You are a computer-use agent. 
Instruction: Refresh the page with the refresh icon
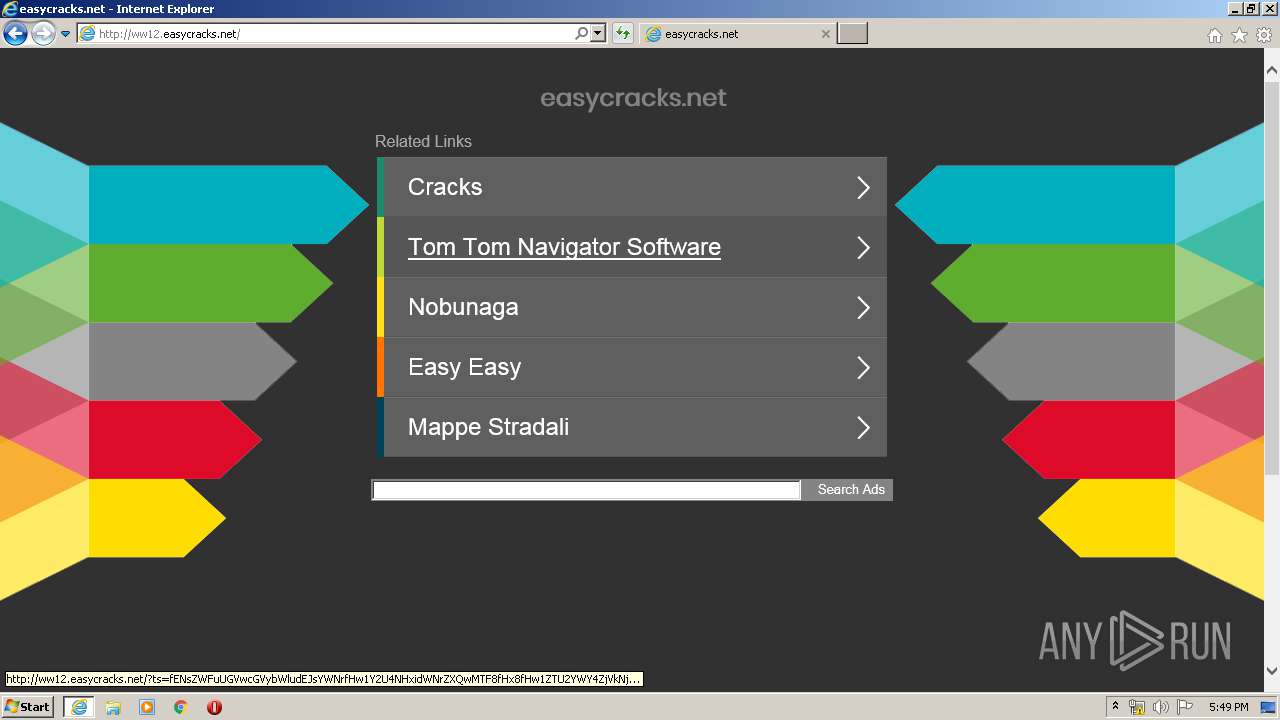click(623, 34)
